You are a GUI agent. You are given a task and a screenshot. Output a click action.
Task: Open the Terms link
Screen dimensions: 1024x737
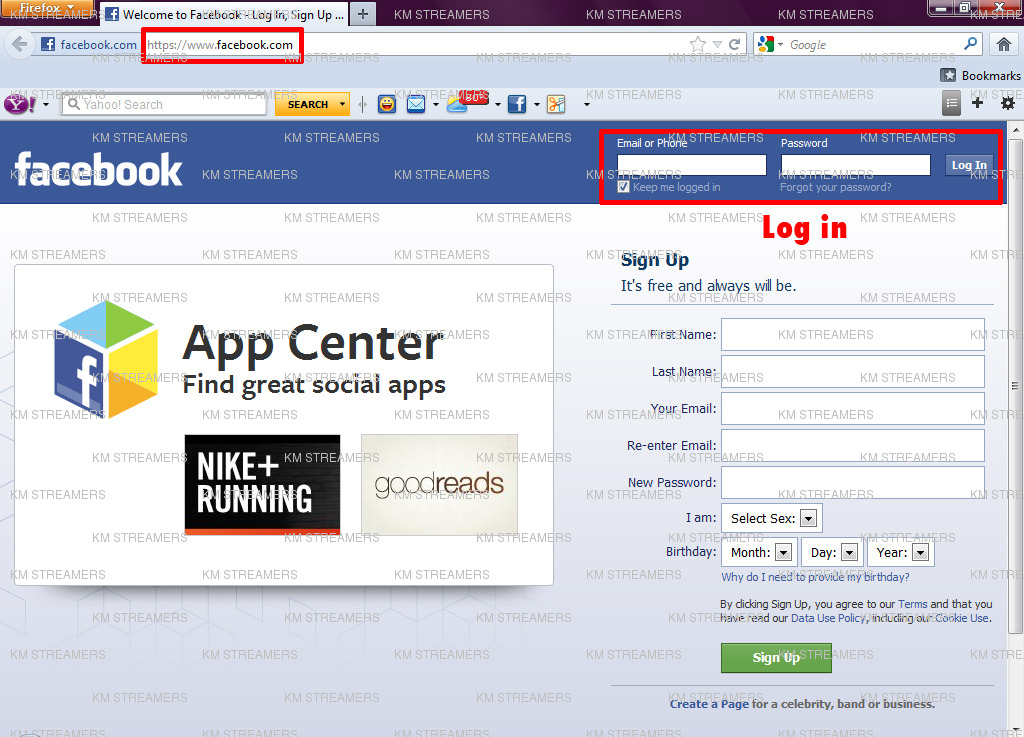912,604
